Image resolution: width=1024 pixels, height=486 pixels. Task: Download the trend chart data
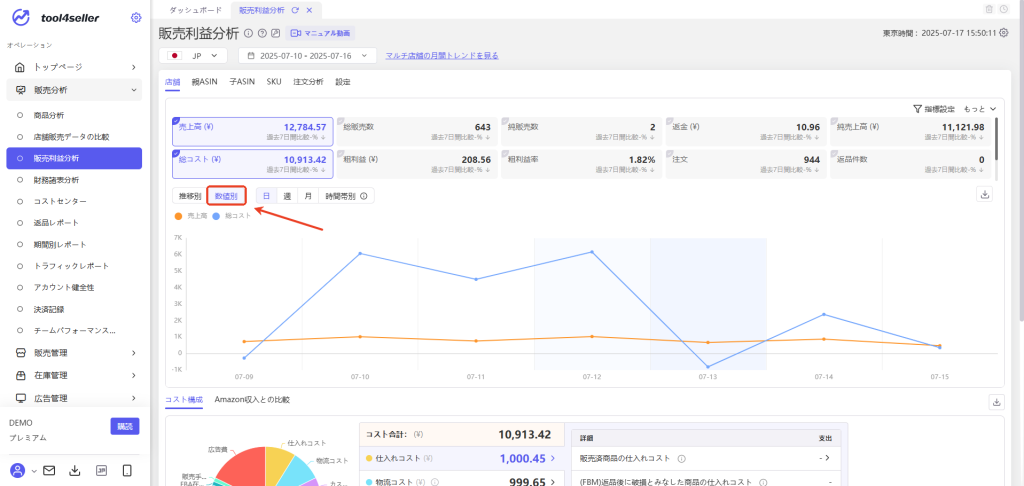(984, 194)
